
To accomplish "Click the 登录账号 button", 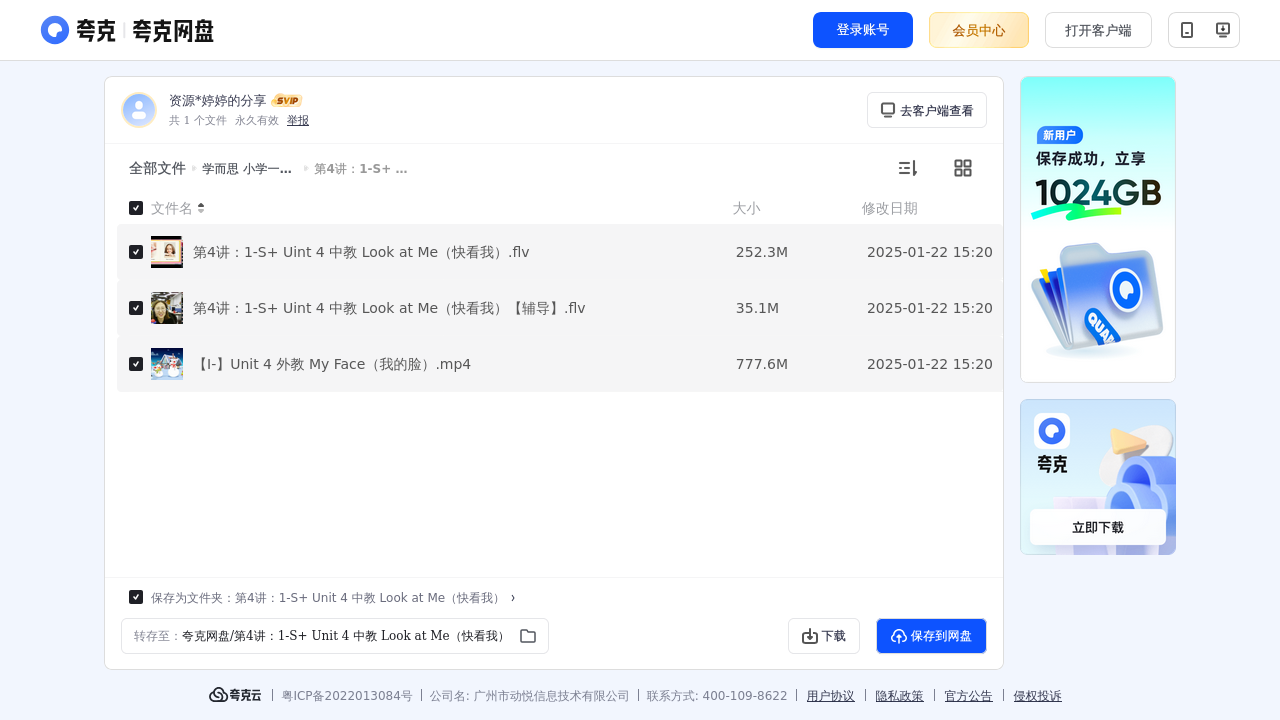I will click(863, 30).
